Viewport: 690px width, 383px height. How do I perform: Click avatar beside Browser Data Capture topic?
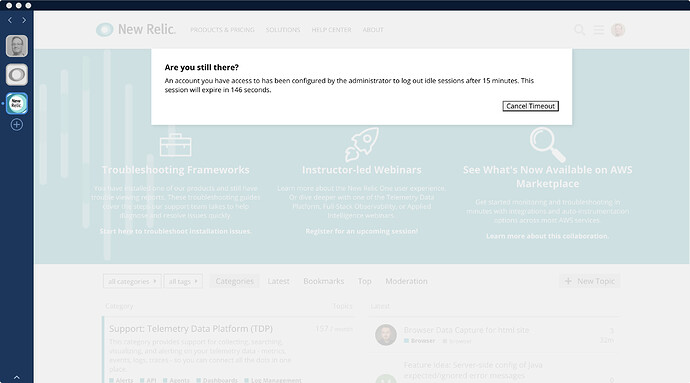tap(386, 335)
